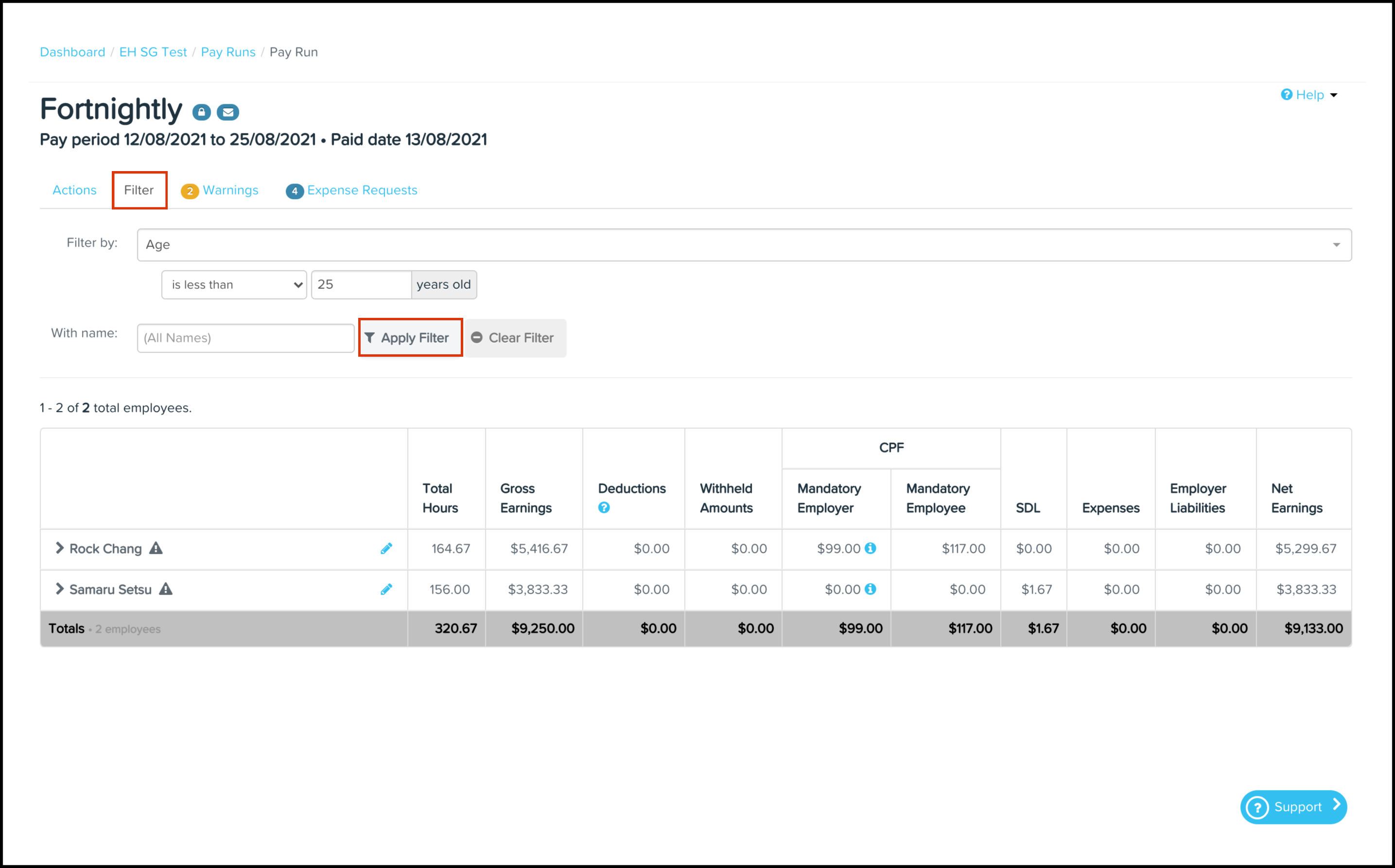Viewport: 1395px width, 868px height.
Task: Edit Samaru Setsu's pay with pencil icon
Action: (386, 590)
